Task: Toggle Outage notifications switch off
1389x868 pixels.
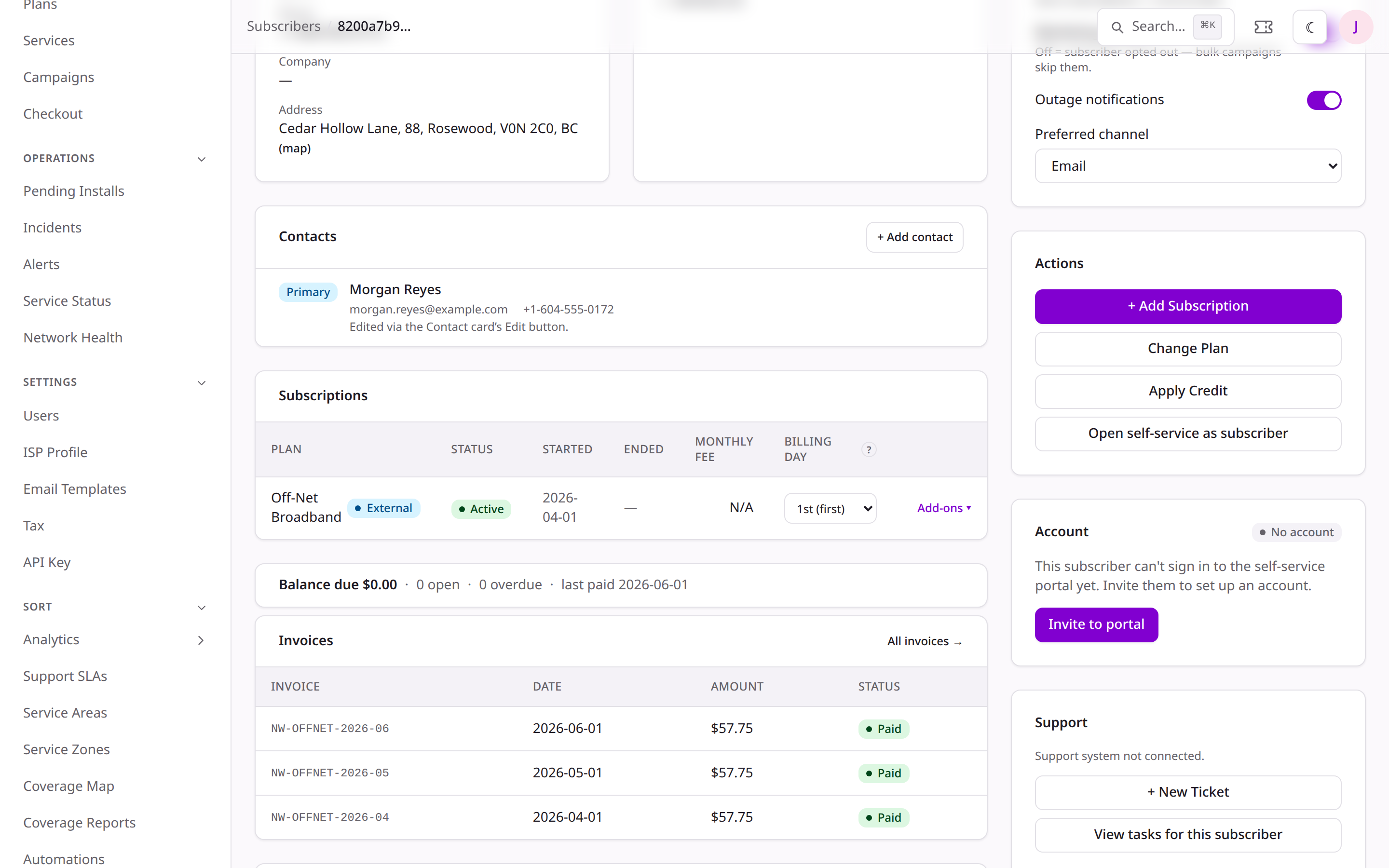Action: [x=1323, y=100]
